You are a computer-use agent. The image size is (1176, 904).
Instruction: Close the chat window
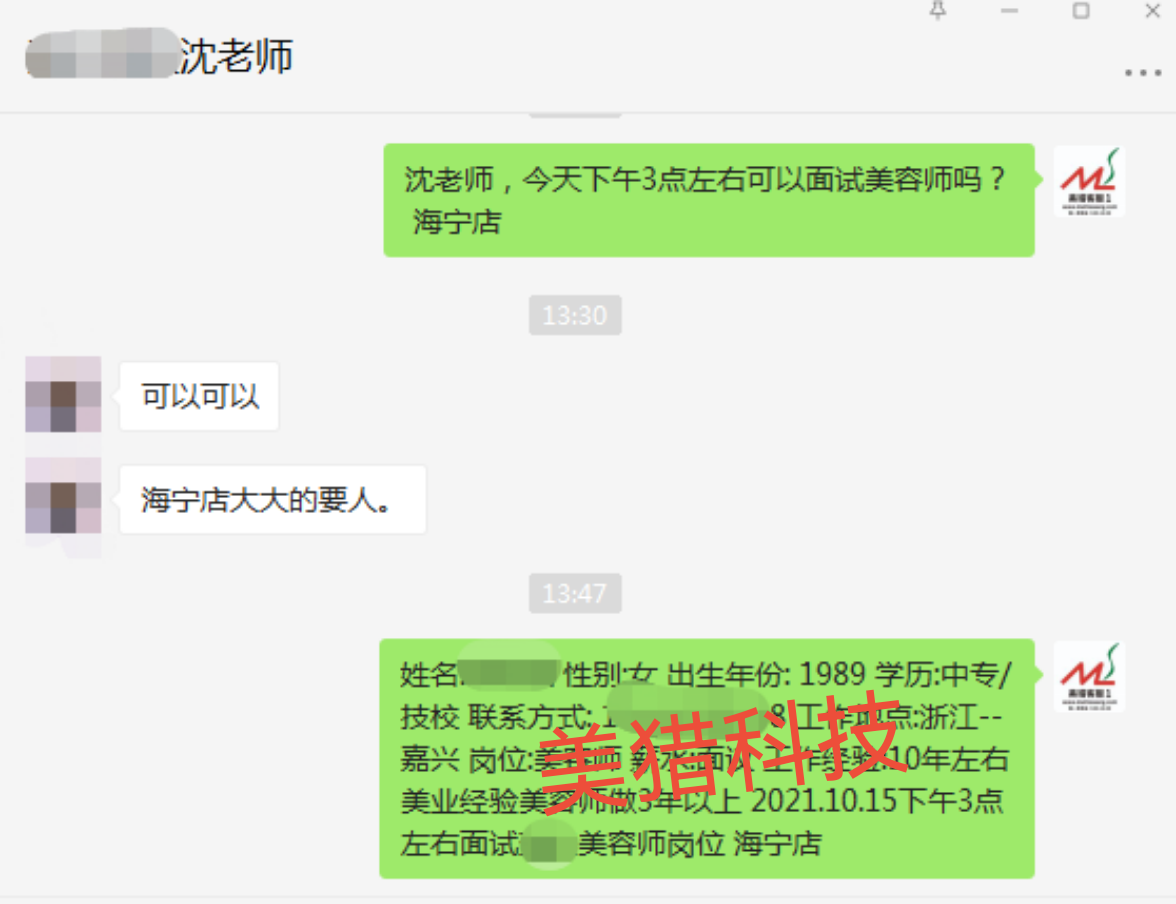point(1153,11)
